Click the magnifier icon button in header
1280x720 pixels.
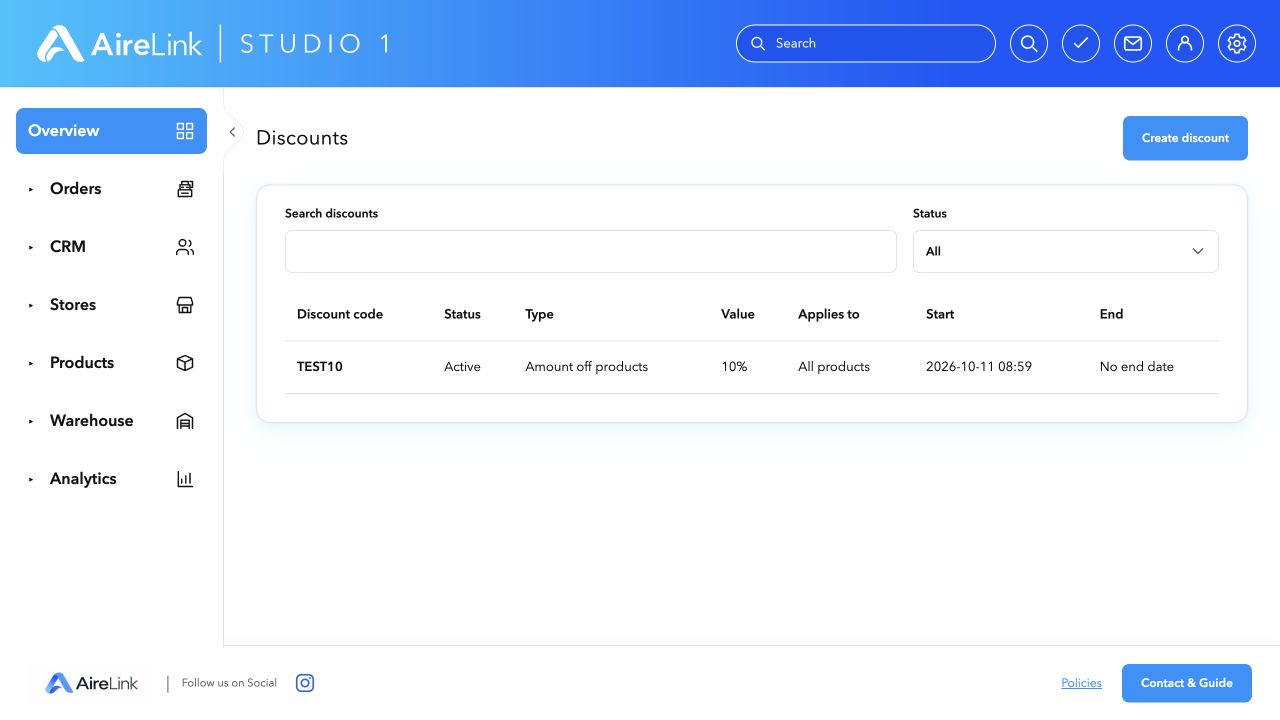tap(1029, 44)
